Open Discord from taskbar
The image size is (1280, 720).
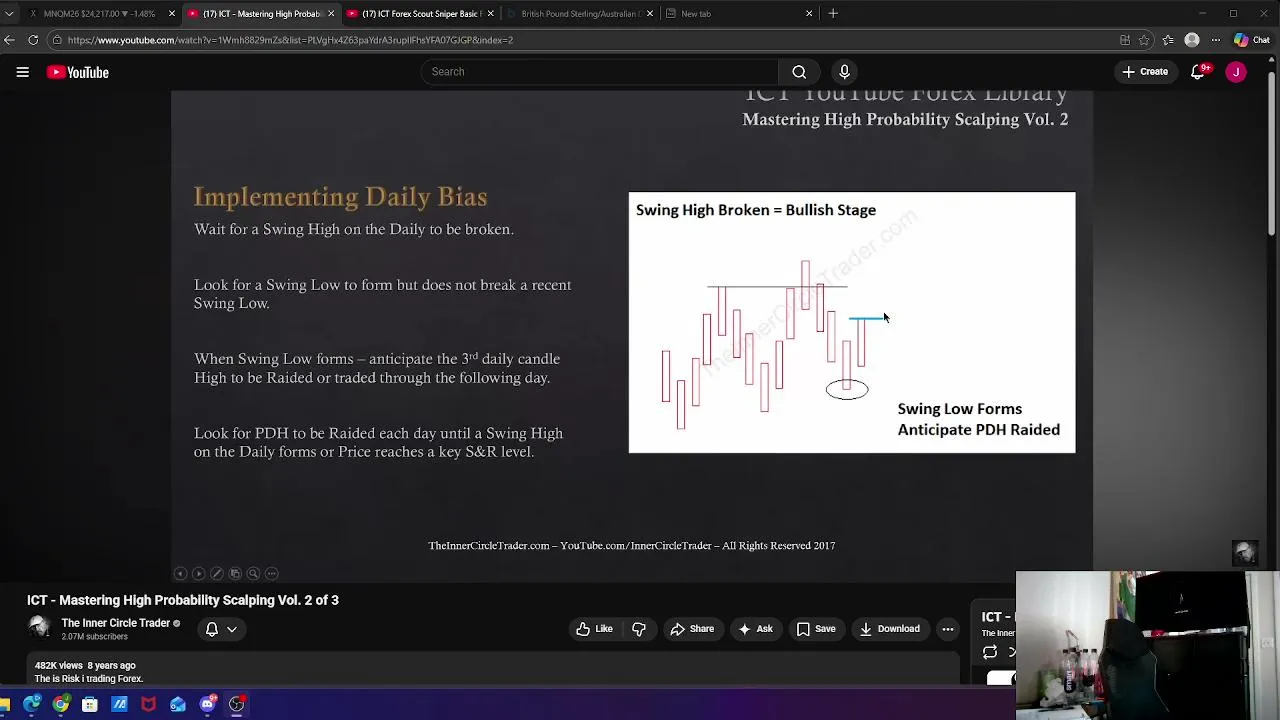click(x=207, y=705)
